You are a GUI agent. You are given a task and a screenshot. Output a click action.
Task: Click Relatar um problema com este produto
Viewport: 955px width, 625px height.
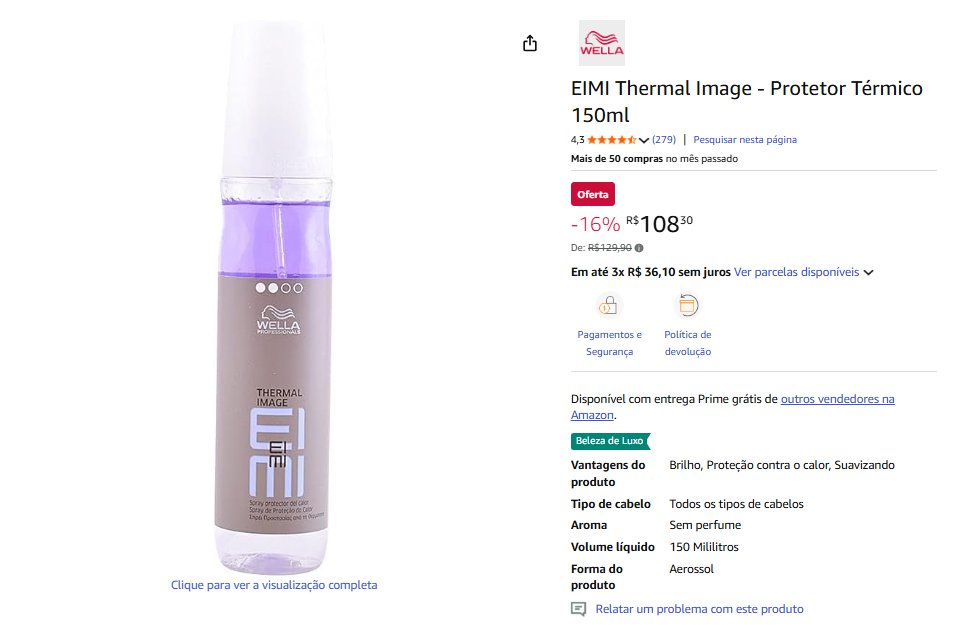click(699, 609)
